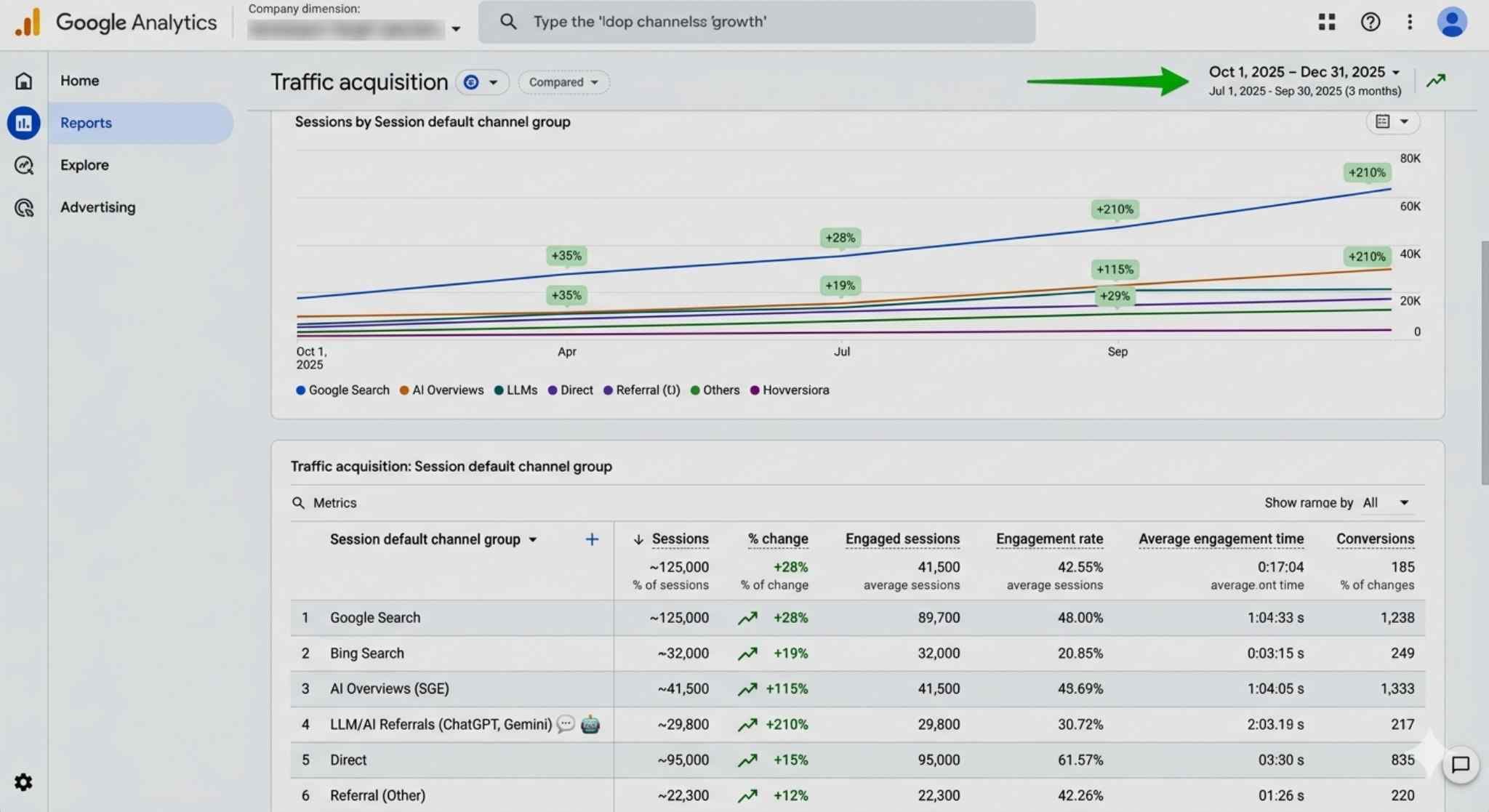Select the AI Overviews (SGE) row

[x=858, y=688]
